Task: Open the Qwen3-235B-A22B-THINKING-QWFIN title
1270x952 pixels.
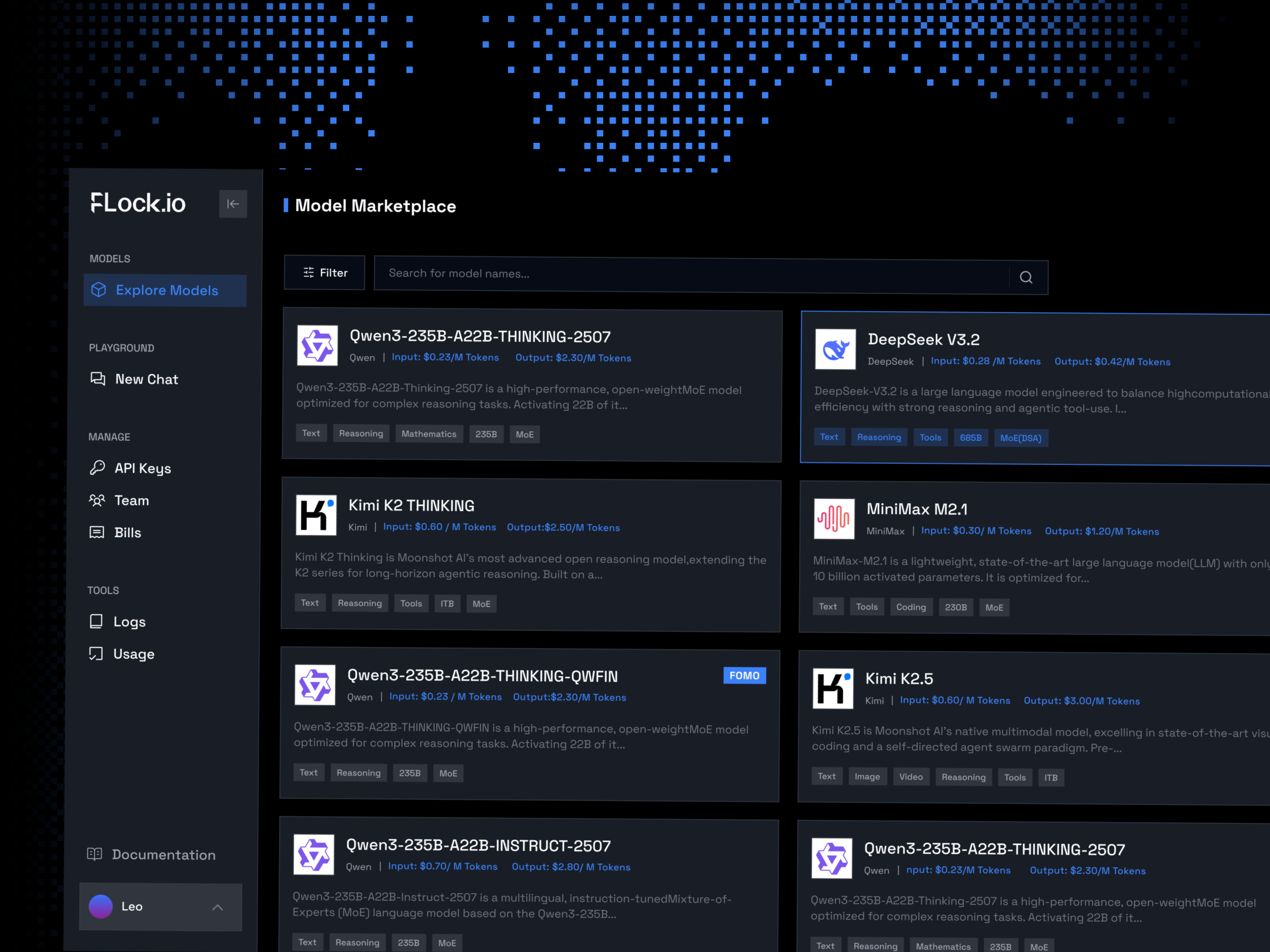Action: pyautogui.click(x=483, y=676)
